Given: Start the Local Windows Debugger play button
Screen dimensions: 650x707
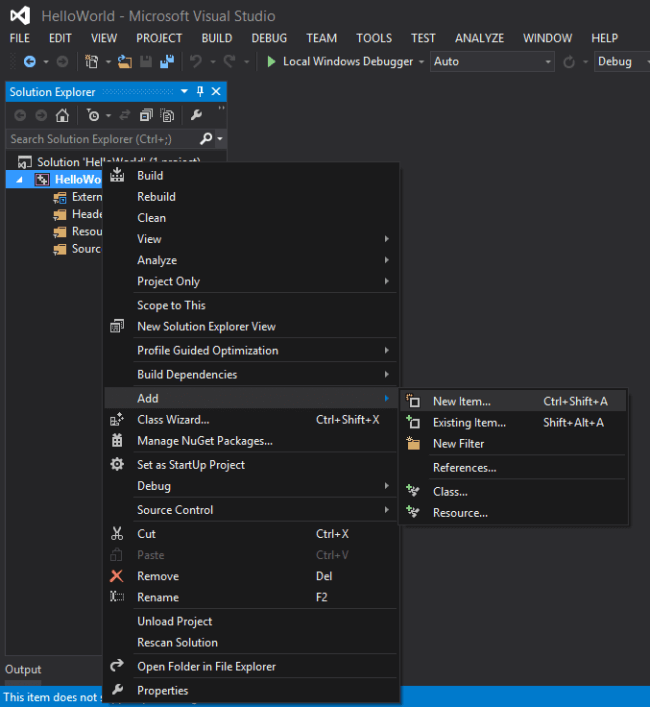Looking at the screenshot, I should tap(271, 61).
